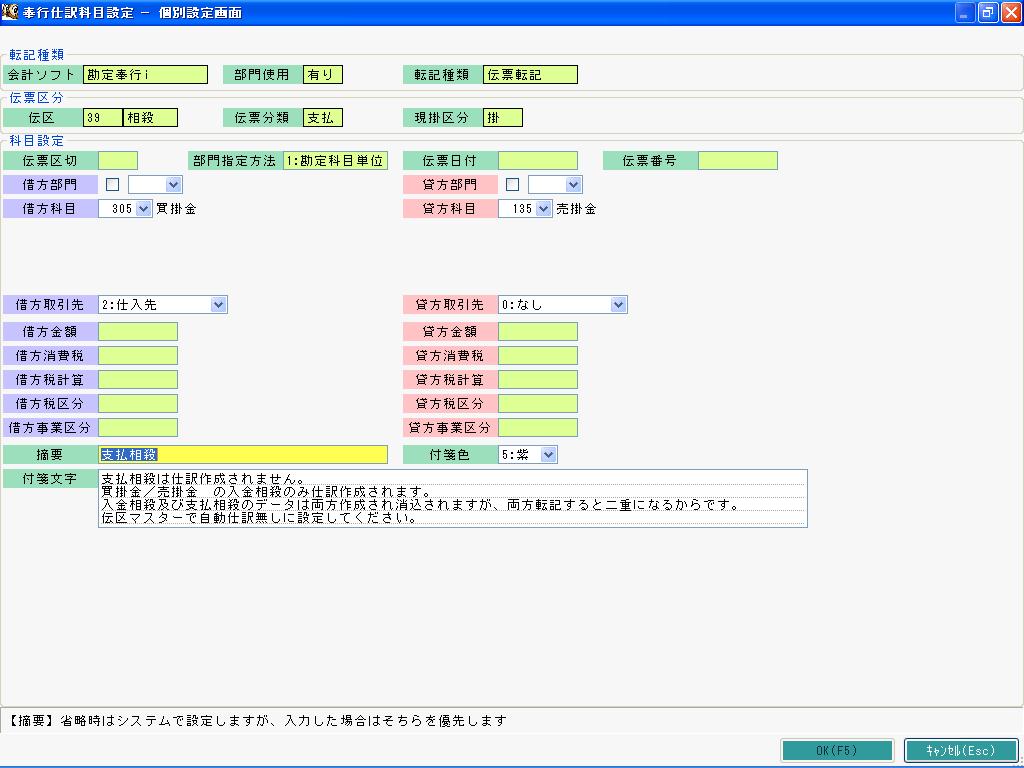The height and width of the screenshot is (768, 1024).
Task: Close the 奉行仕訳科目設定 window
Action: (1011, 12)
